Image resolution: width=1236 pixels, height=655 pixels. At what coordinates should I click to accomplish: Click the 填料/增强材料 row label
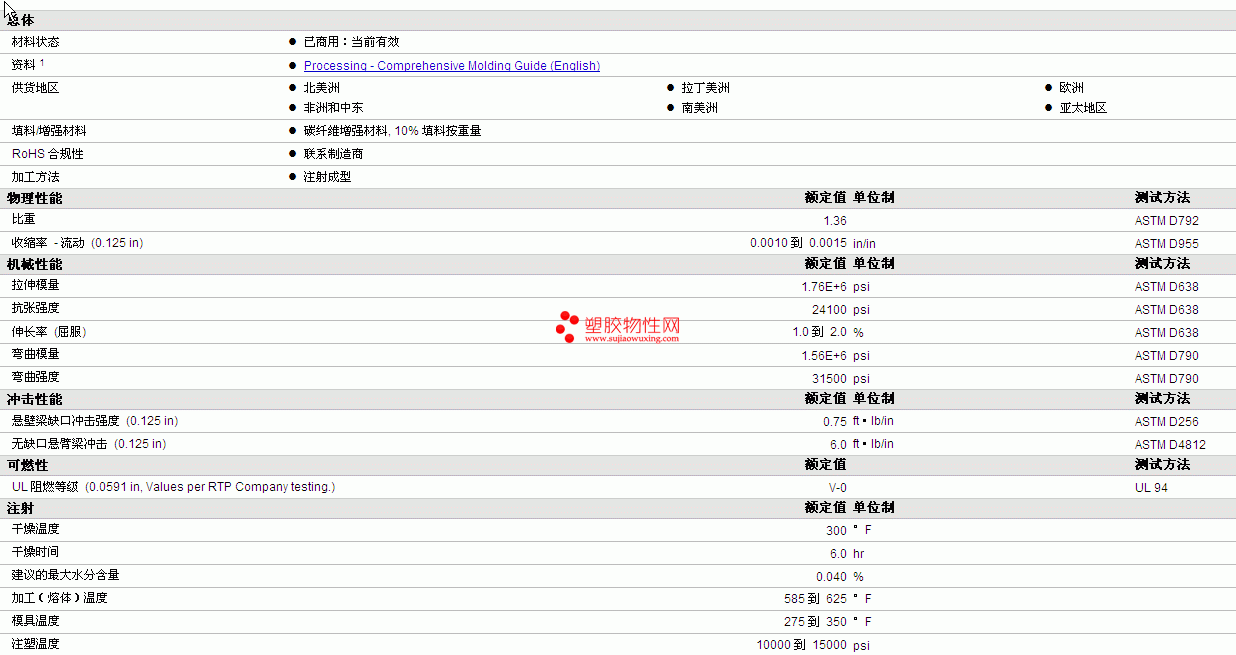[49, 131]
